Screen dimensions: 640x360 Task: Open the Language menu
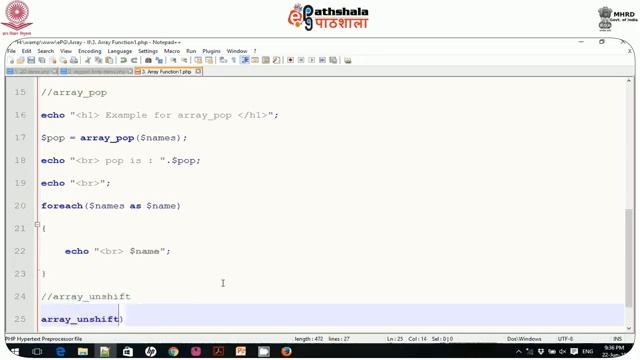click(120, 51)
